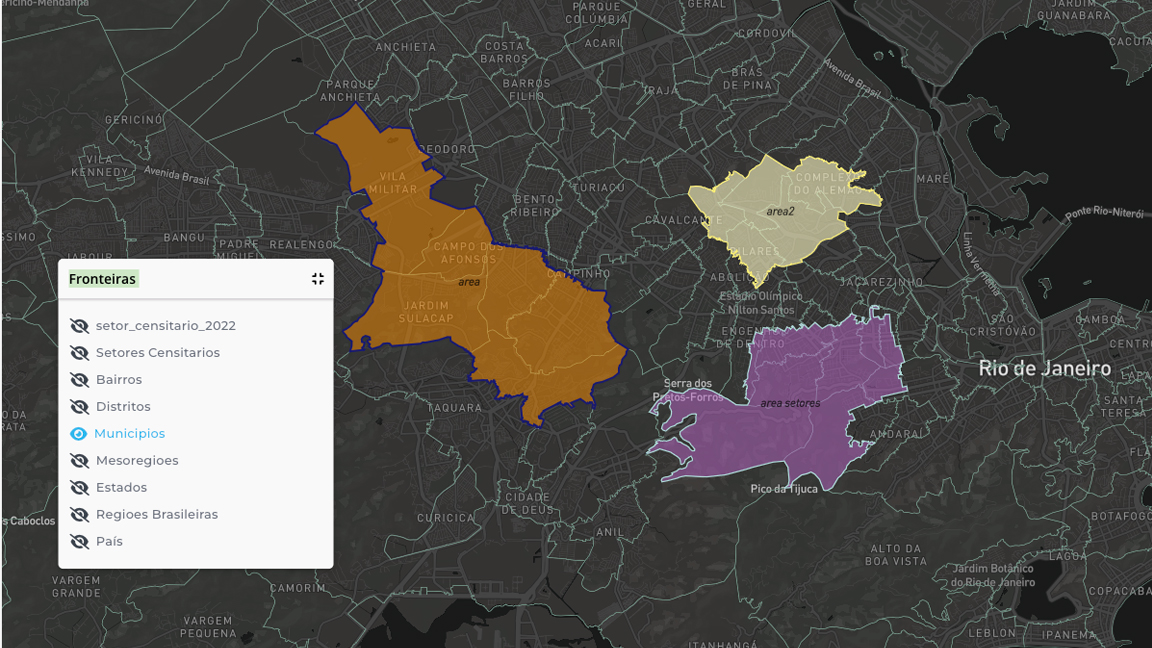Screen dimensions: 1152x648
Task: Click the eye icon for Regioes Brasileiras
Action: tap(80, 515)
